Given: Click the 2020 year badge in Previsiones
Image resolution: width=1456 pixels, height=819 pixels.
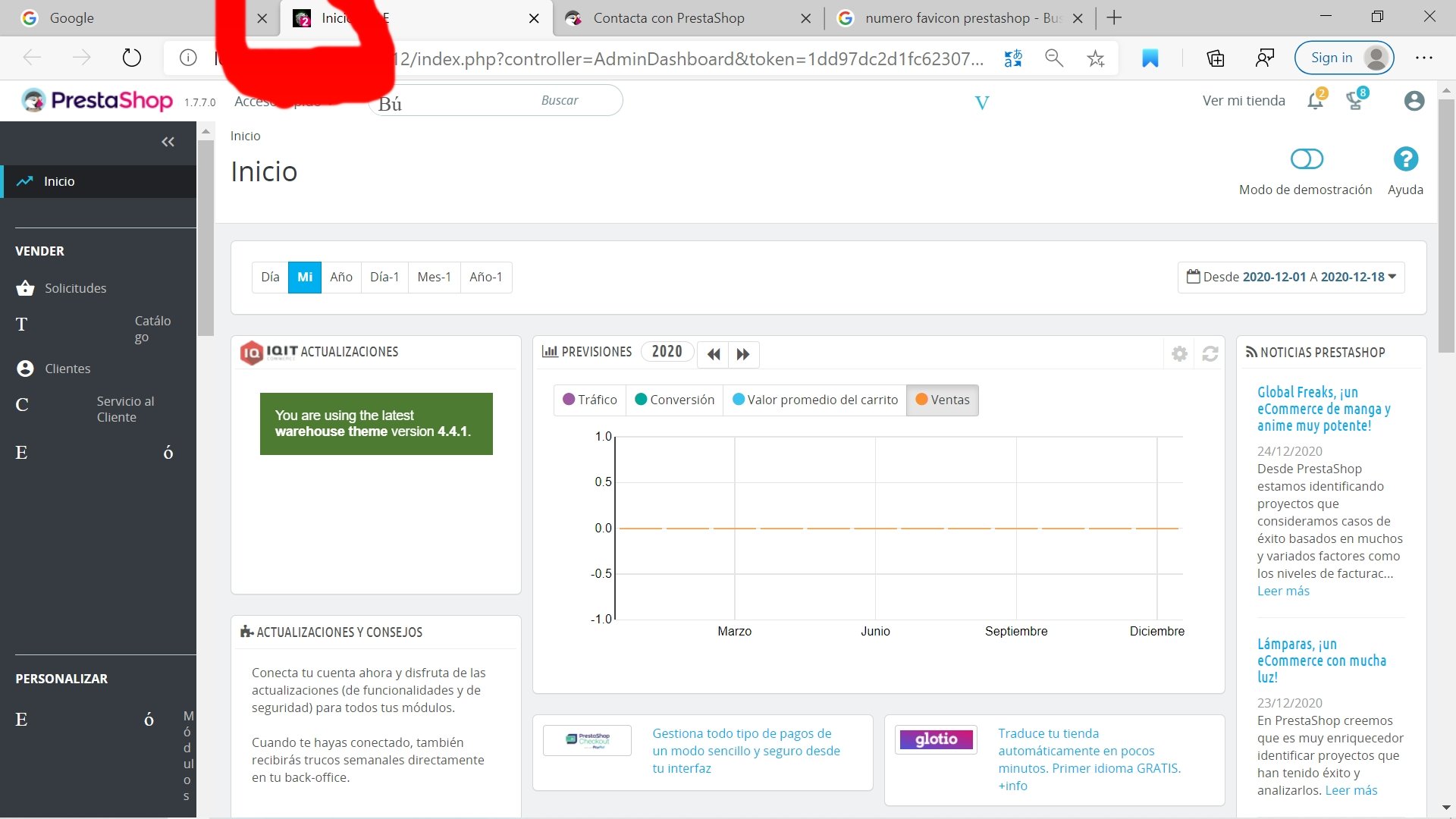Looking at the screenshot, I should 667,352.
